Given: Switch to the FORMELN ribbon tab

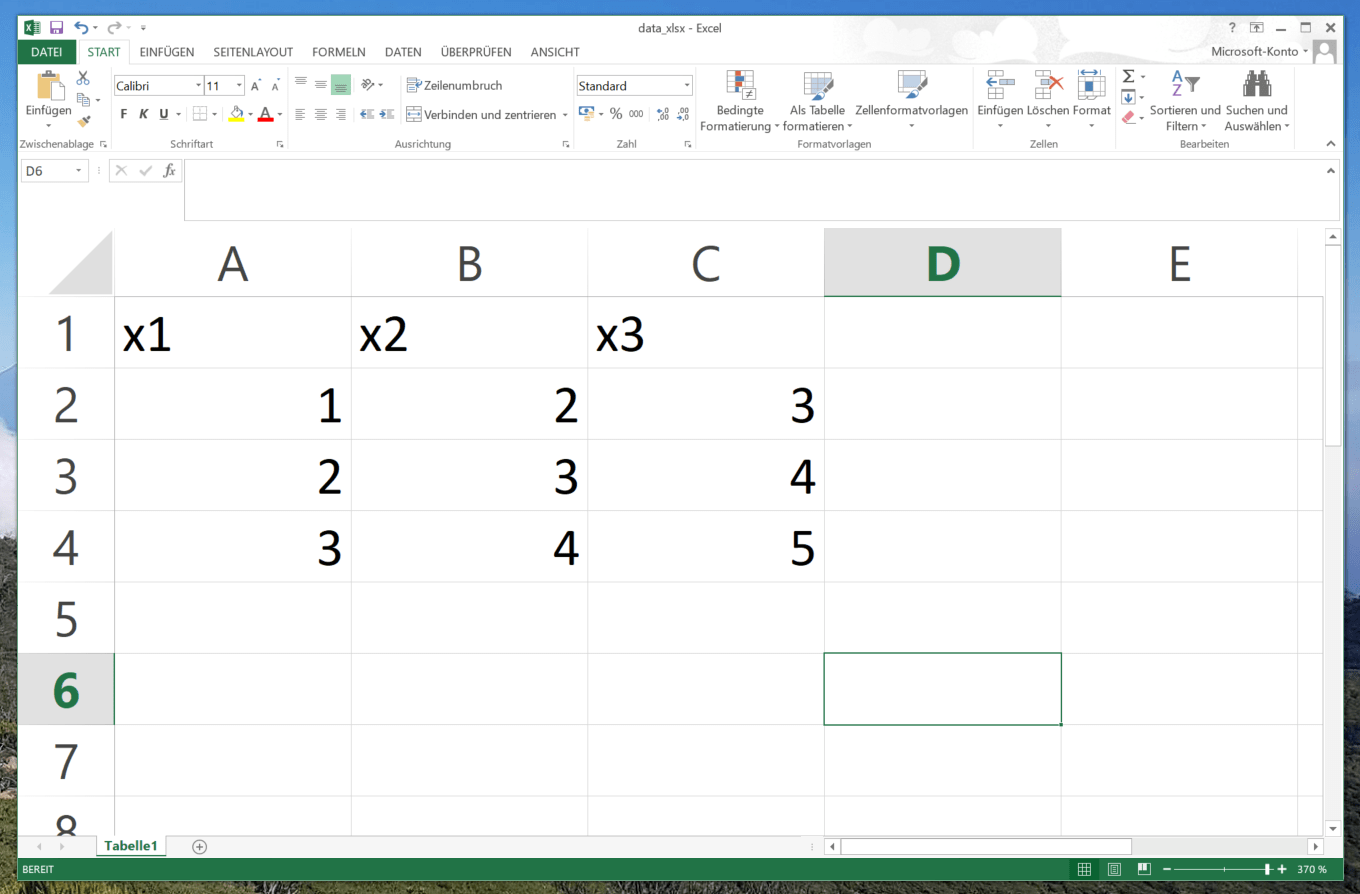Looking at the screenshot, I should [338, 52].
